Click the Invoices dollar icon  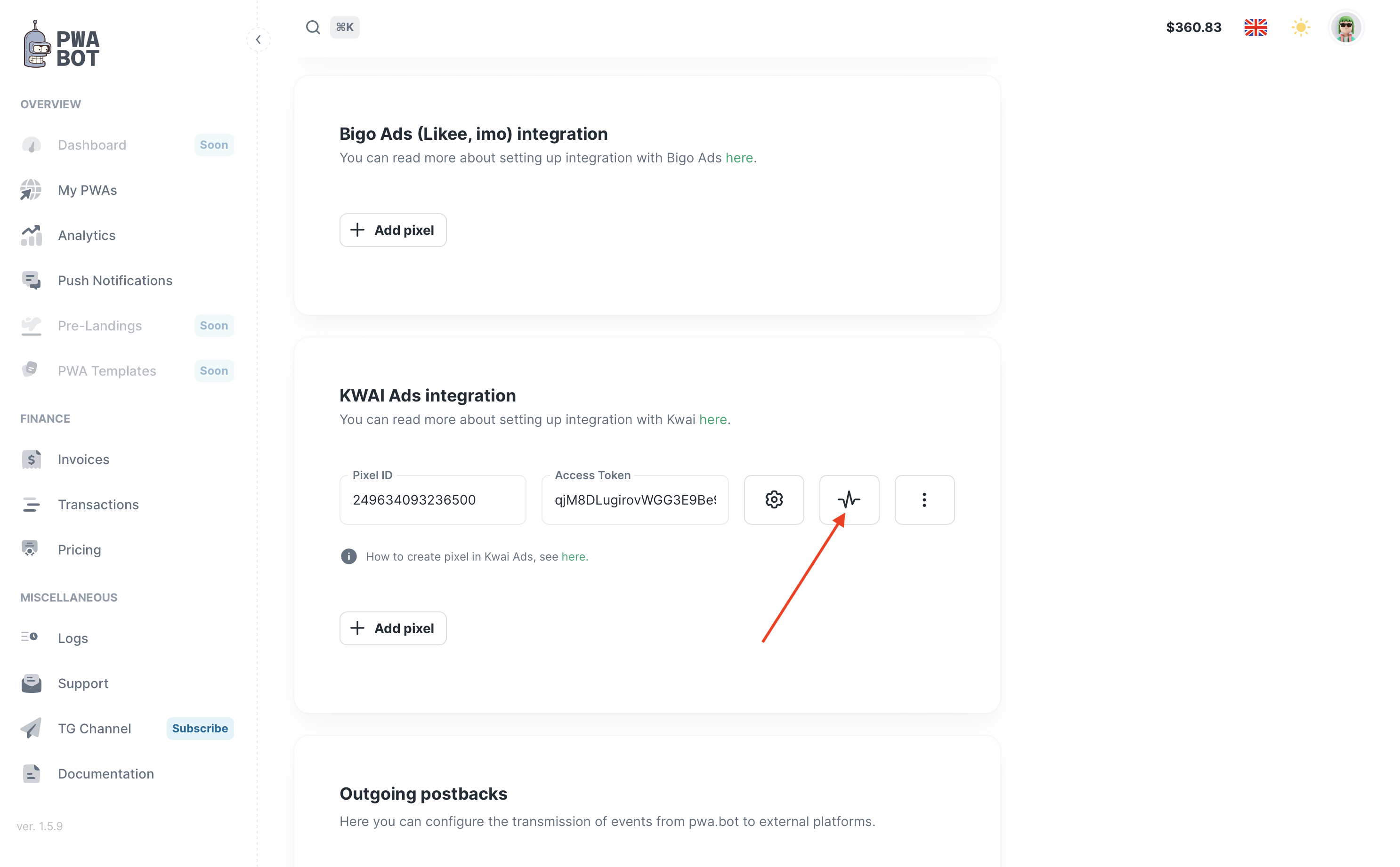click(x=31, y=459)
